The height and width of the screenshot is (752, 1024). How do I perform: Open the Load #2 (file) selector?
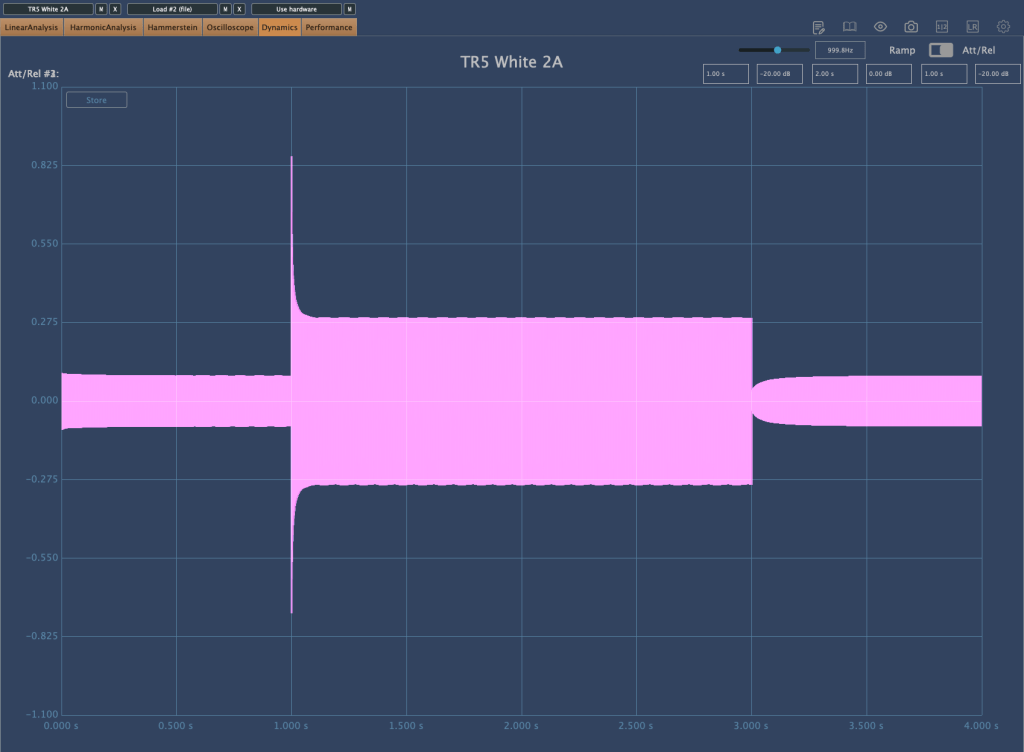[x=172, y=9]
